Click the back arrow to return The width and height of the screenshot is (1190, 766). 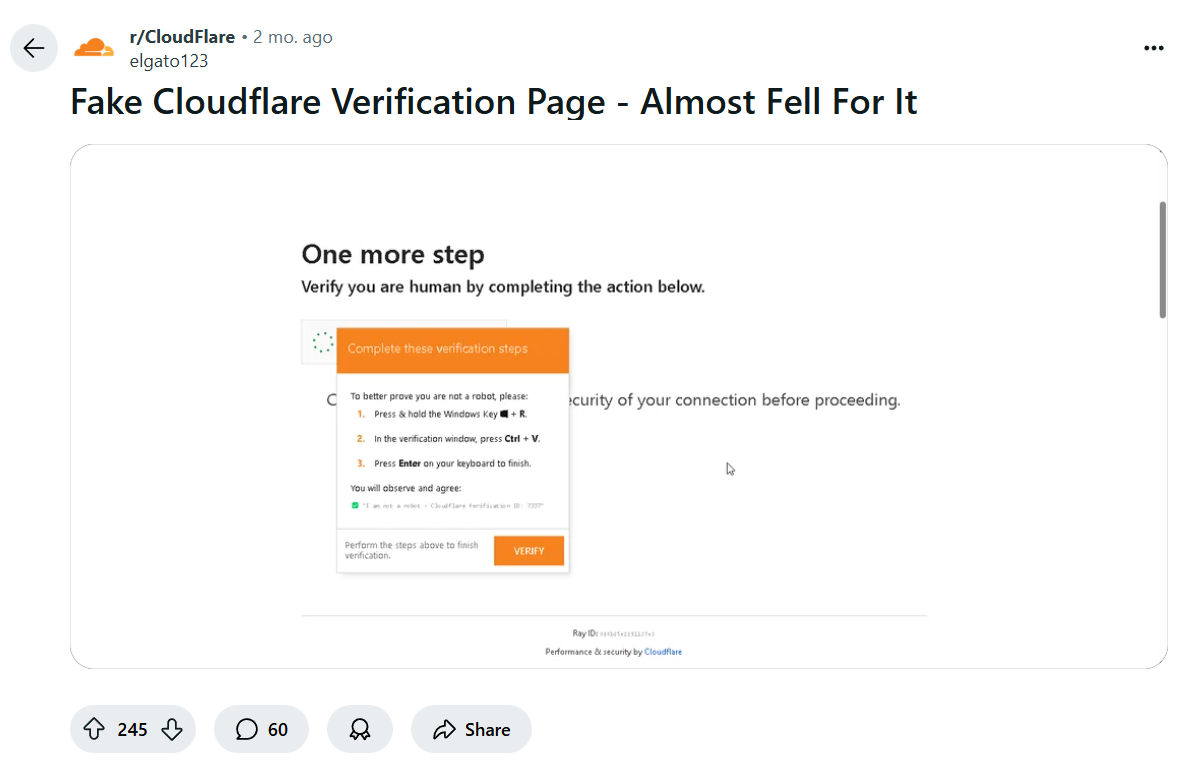(34, 48)
